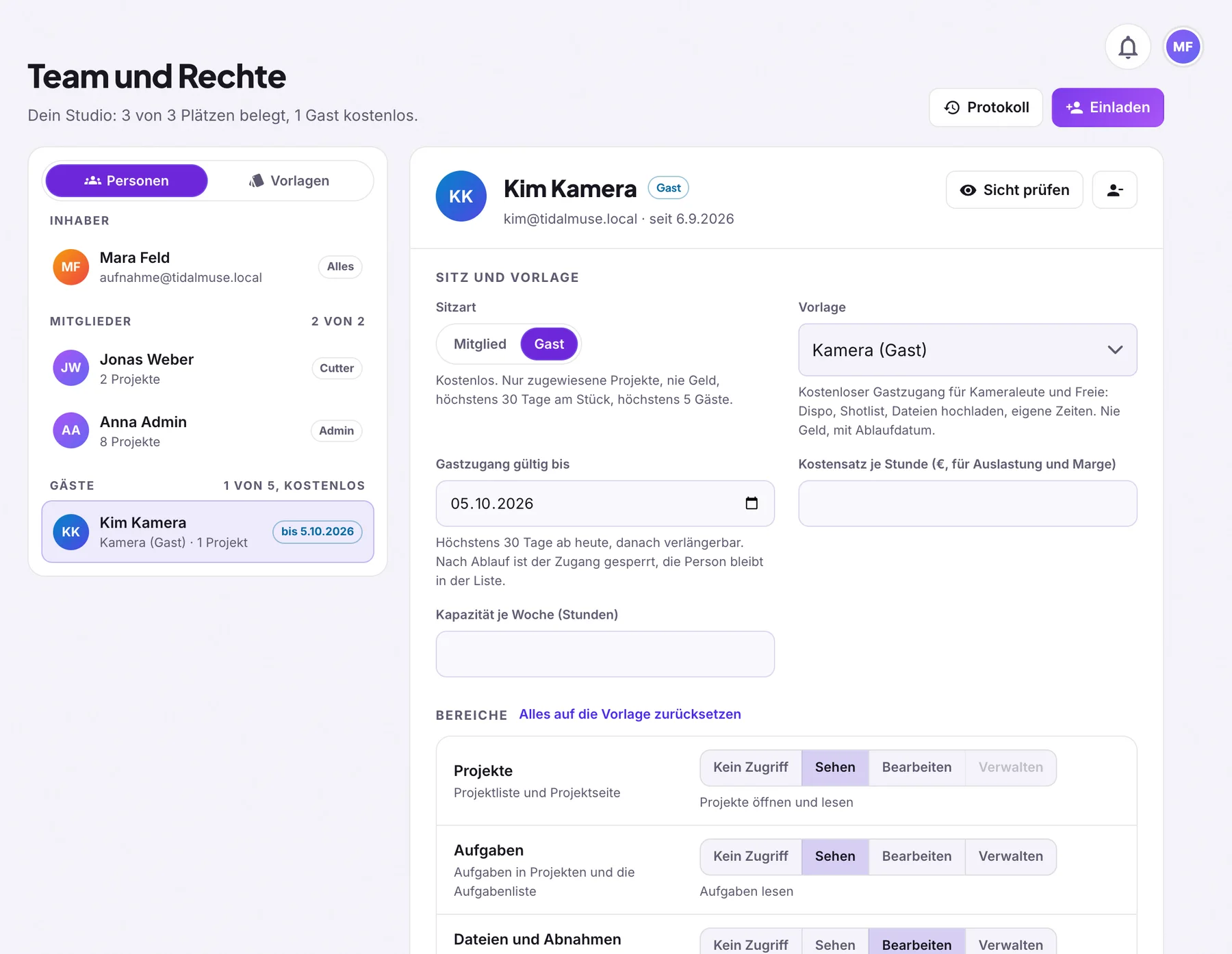1232x954 pixels.
Task: Select guest Kim Kamera row
Action: coord(207,532)
